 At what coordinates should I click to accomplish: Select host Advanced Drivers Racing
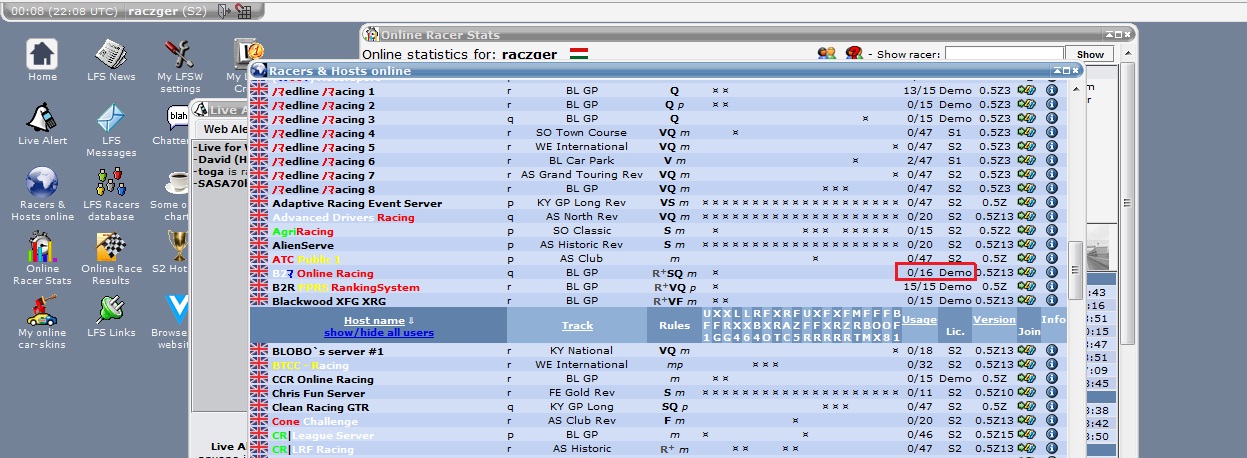[x=343, y=217]
